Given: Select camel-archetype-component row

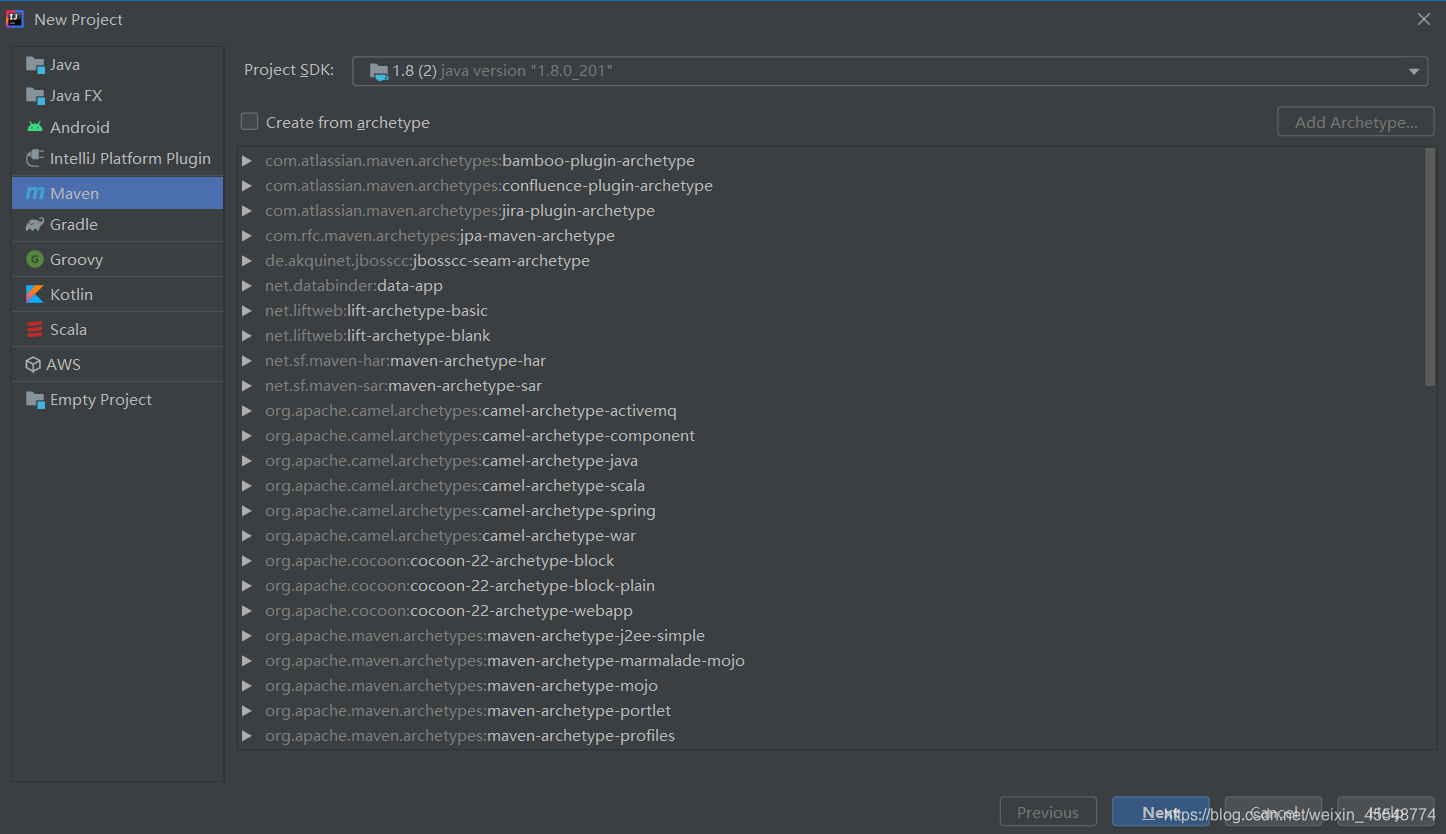Looking at the screenshot, I should pyautogui.click(x=831, y=436).
